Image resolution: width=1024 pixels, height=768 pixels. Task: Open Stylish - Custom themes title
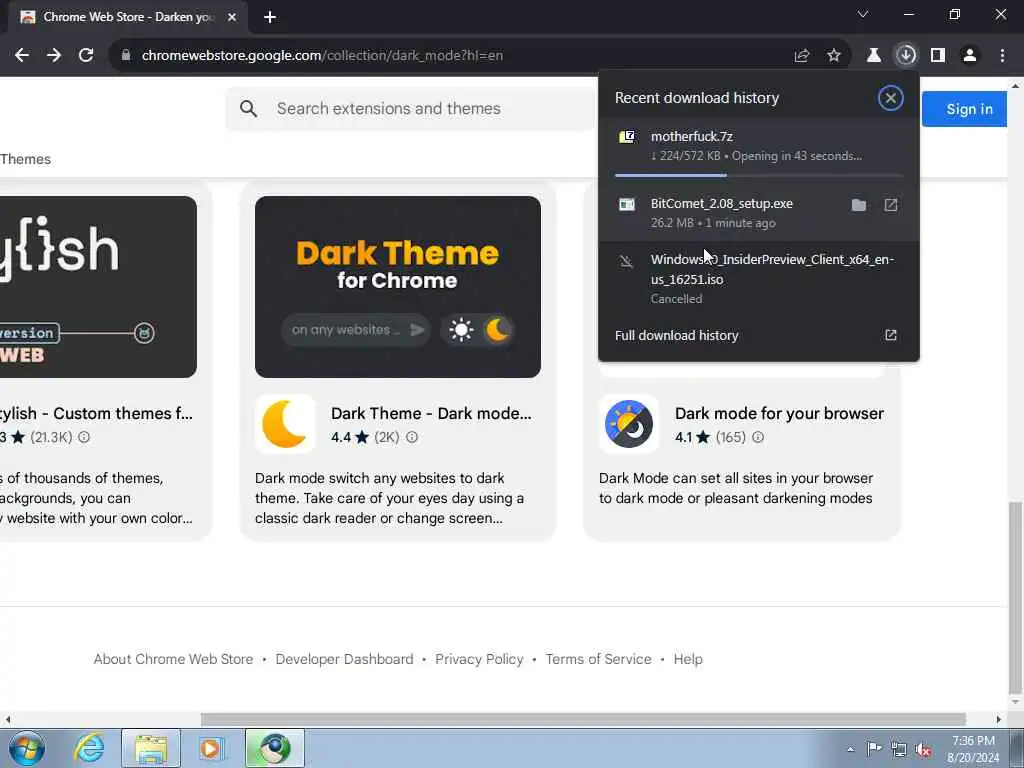[96, 413]
